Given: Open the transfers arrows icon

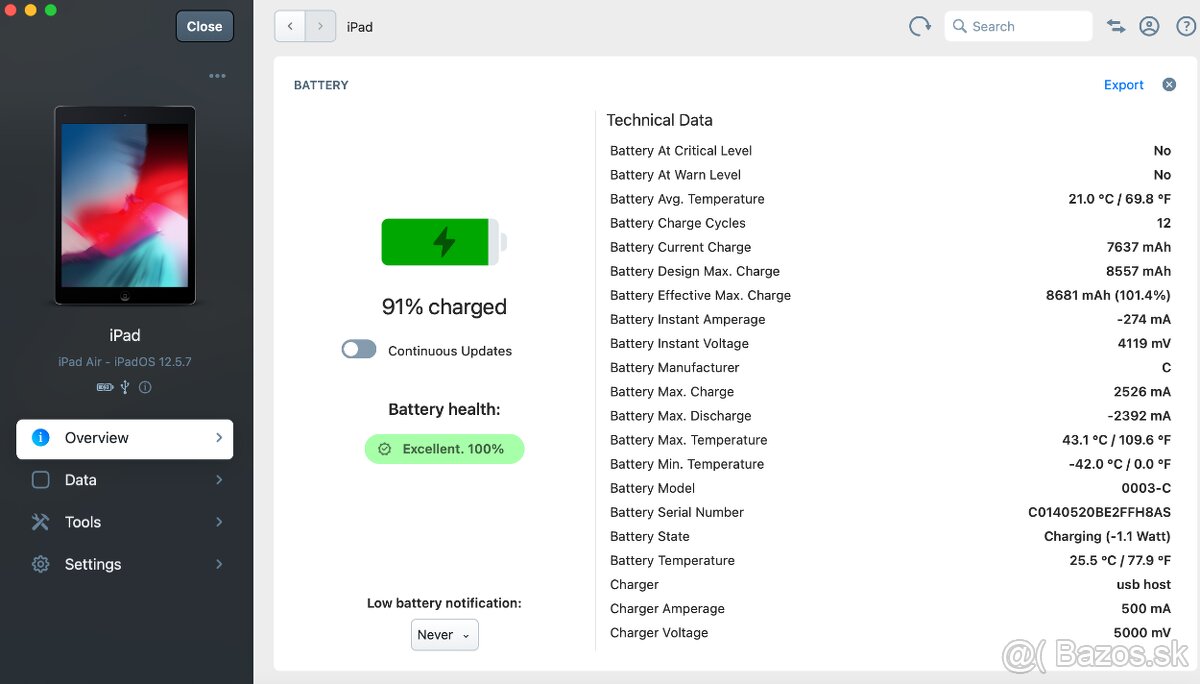Looking at the screenshot, I should point(1116,27).
